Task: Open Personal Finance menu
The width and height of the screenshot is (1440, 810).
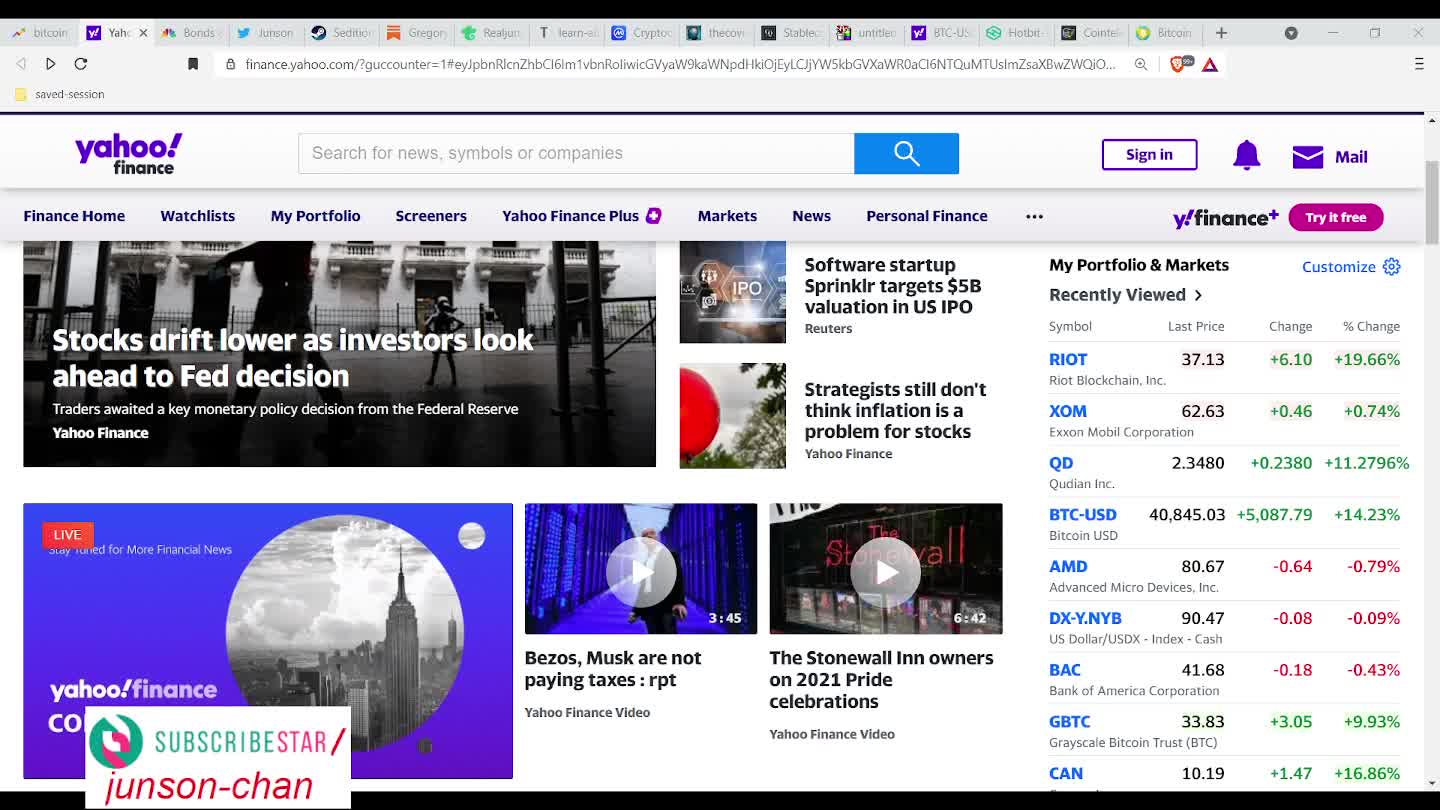Action: [x=927, y=216]
